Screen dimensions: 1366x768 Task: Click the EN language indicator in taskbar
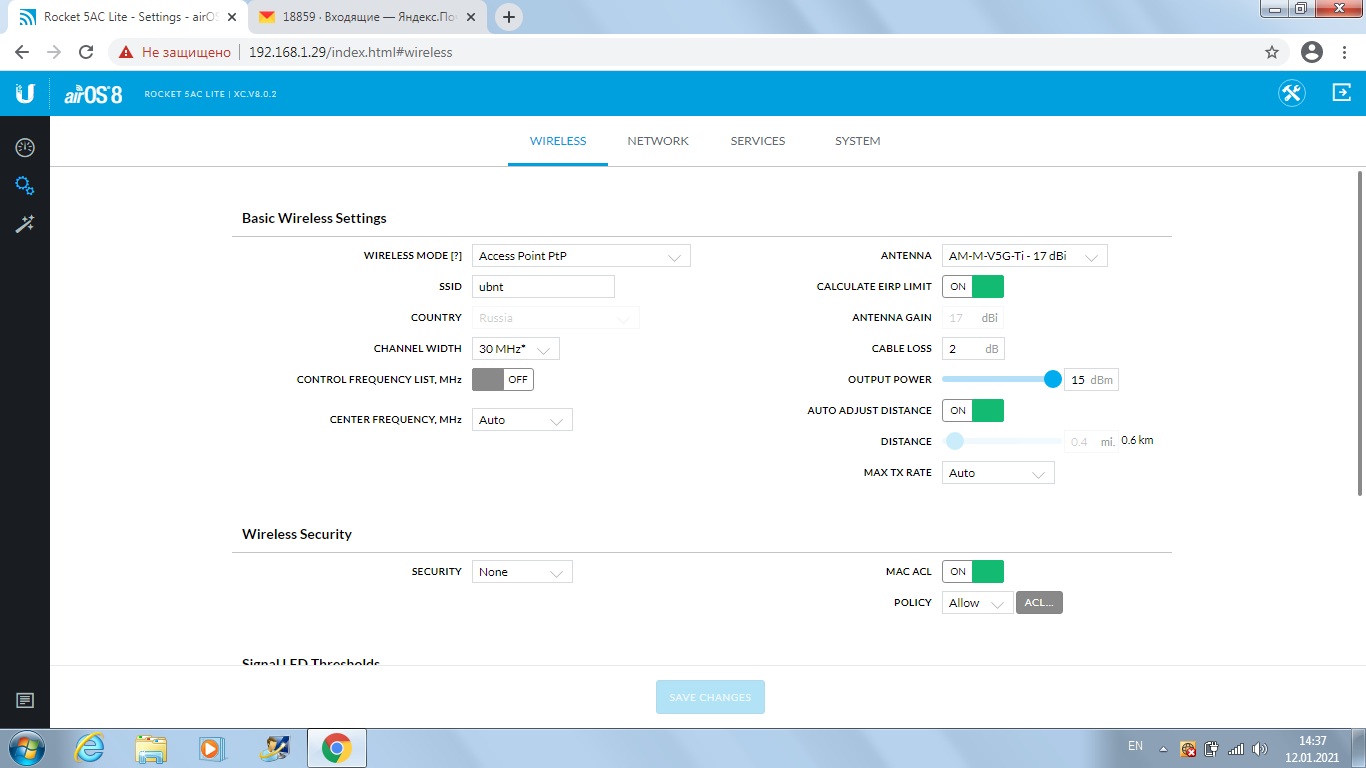click(1135, 746)
